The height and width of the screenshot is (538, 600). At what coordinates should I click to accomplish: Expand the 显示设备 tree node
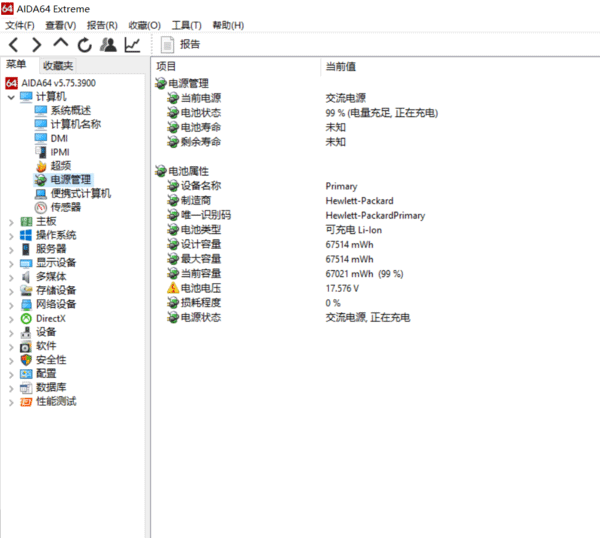tap(11, 264)
